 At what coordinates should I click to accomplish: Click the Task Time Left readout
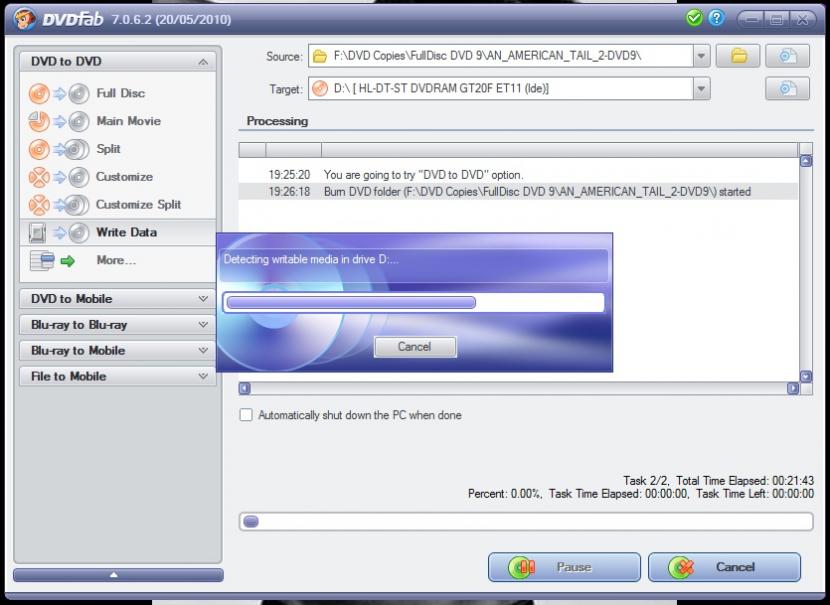755,494
